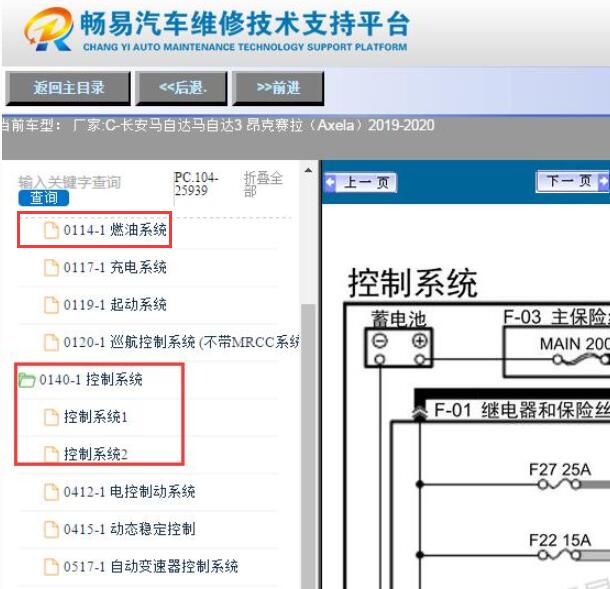Click the 控制系统 diagram heading
610x589 pixels.
pos(413,283)
